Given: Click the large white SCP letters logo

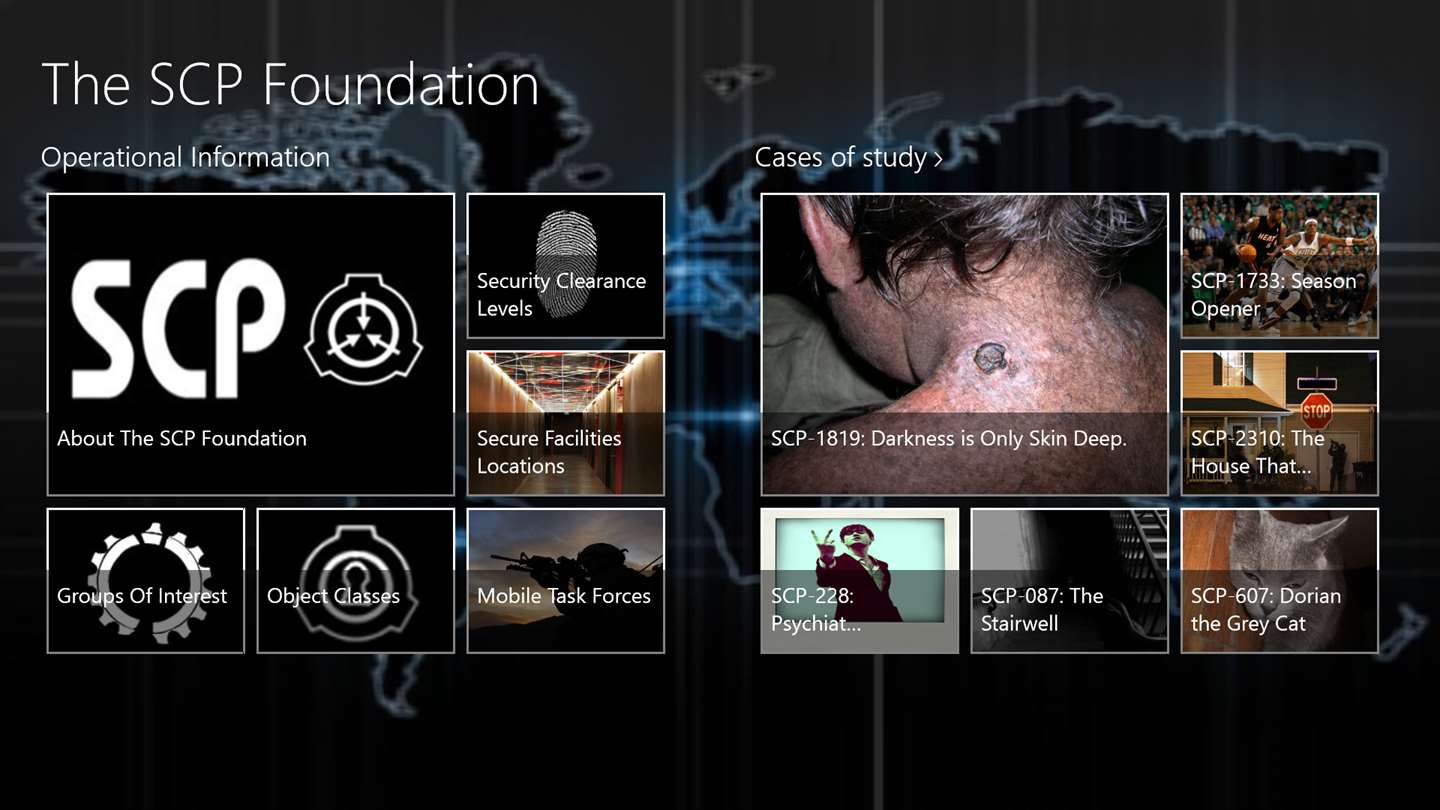Looking at the screenshot, I should [178, 328].
